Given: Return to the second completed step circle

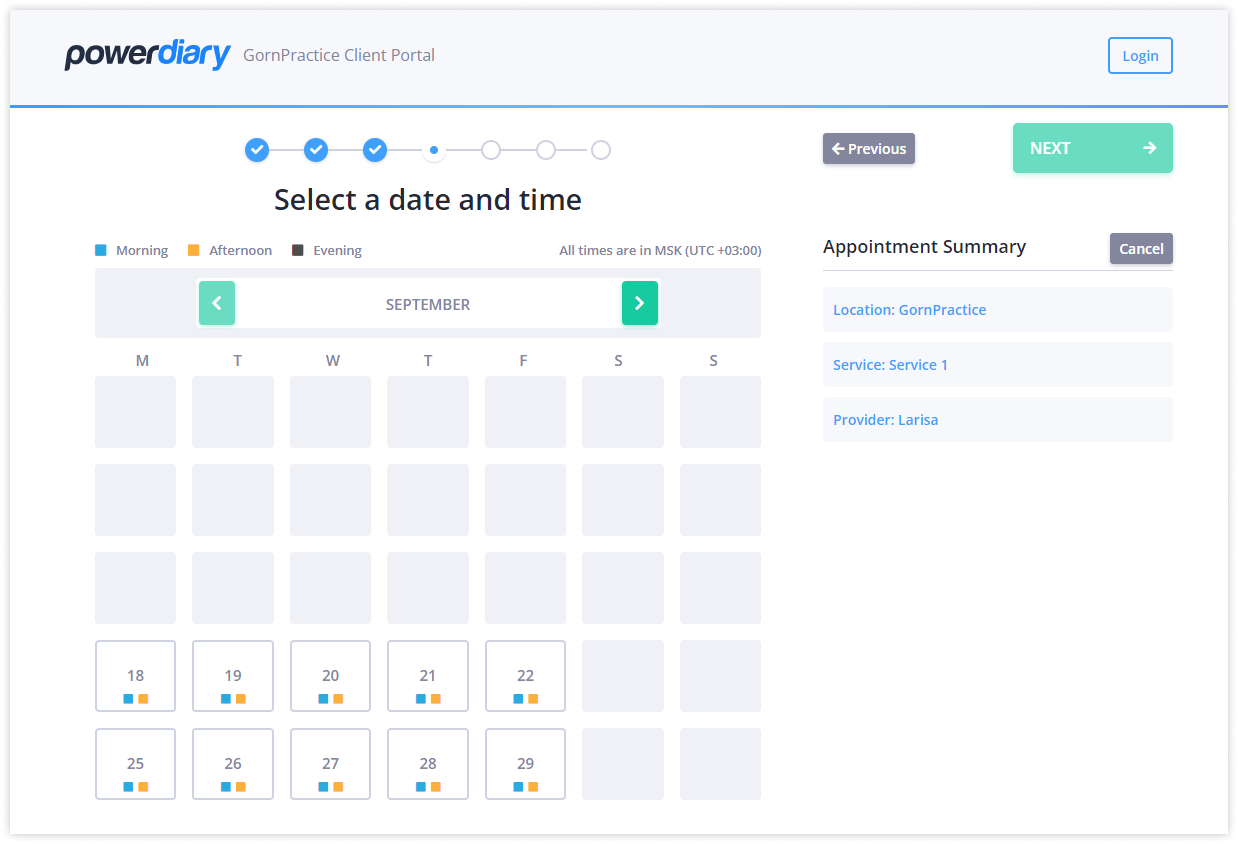Looking at the screenshot, I should click(316, 150).
